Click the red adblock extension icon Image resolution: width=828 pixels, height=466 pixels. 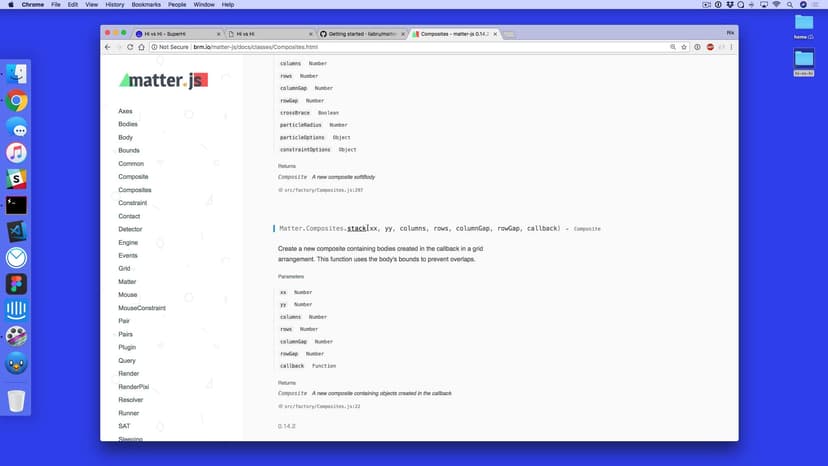point(710,47)
